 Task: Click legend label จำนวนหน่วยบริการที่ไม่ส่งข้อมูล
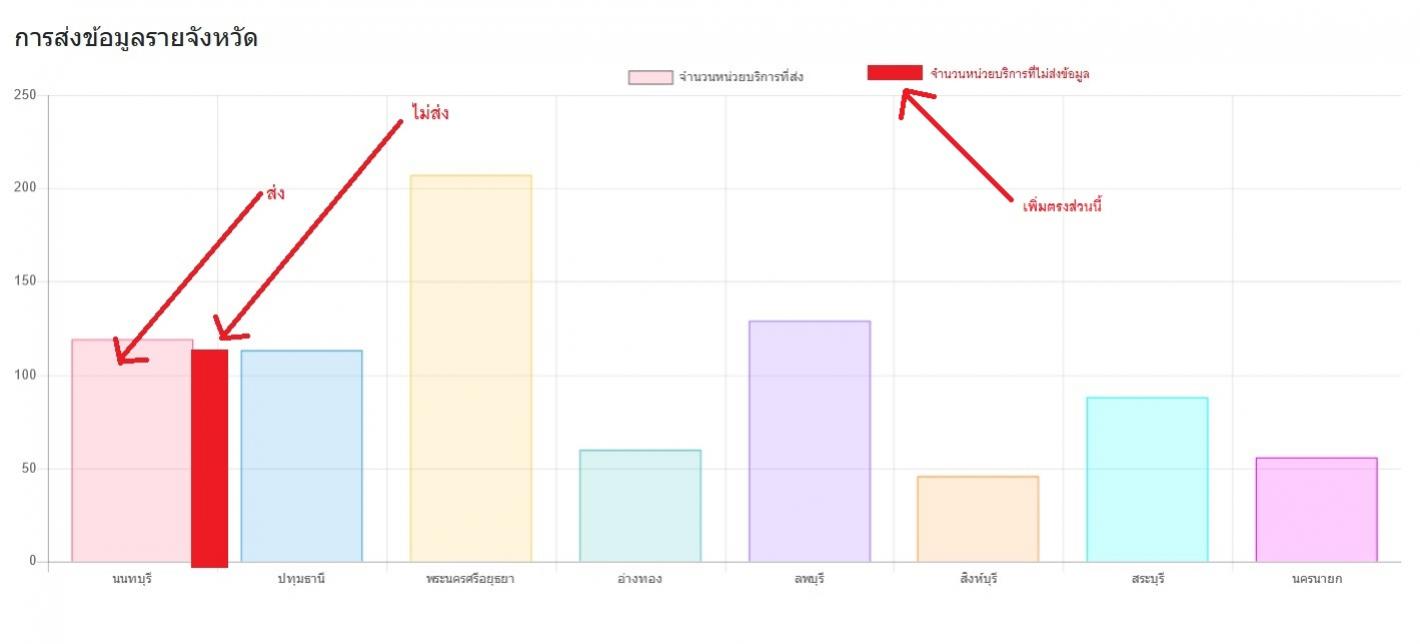[x=1010, y=74]
